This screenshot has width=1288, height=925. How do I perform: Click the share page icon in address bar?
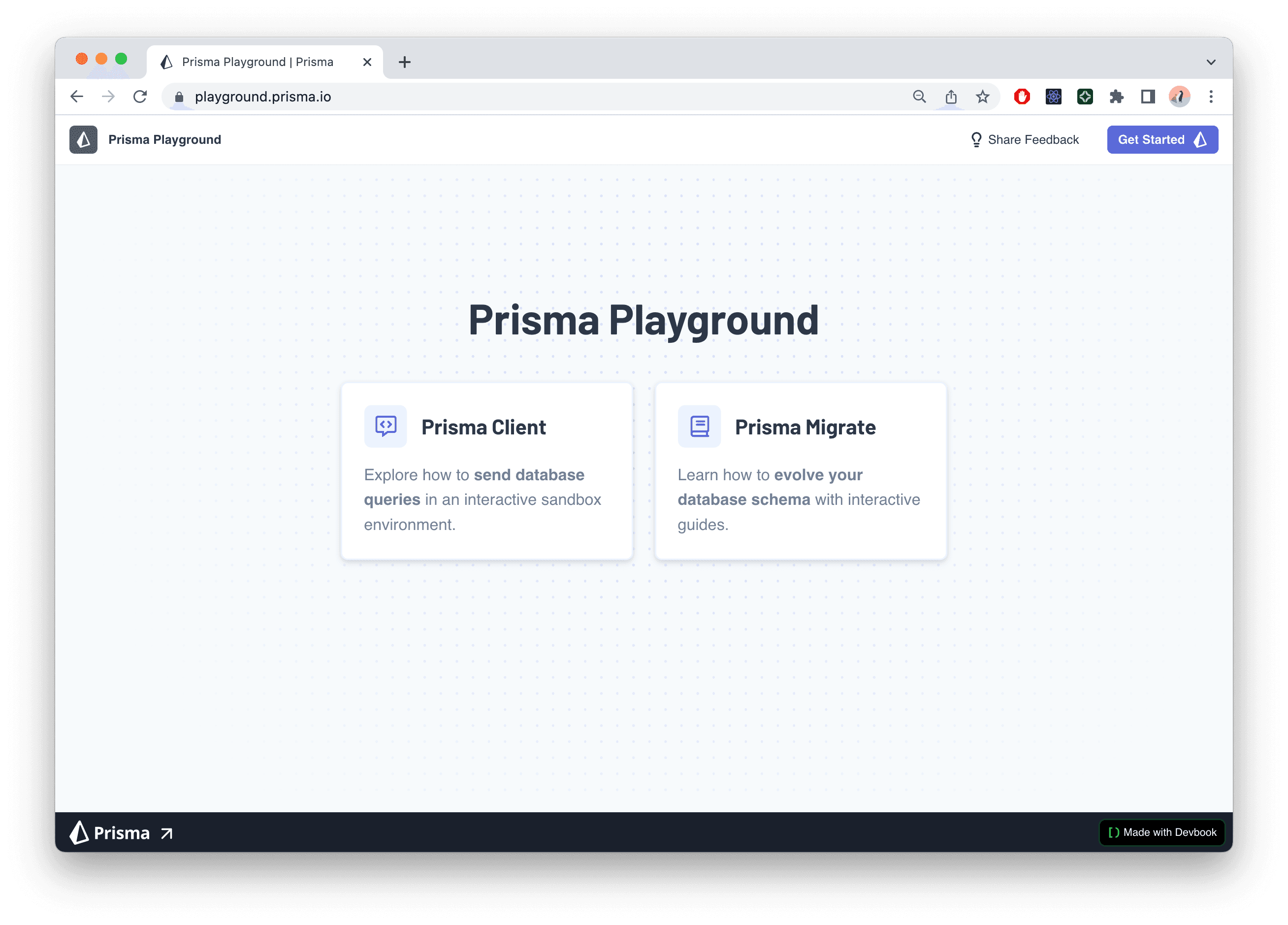coord(951,97)
